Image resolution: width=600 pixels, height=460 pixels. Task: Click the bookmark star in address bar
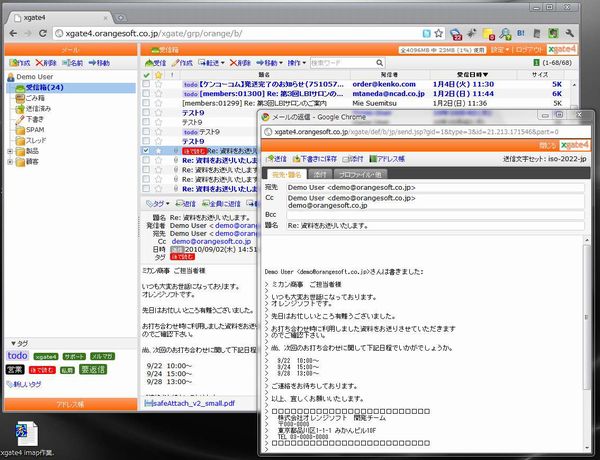(439, 33)
